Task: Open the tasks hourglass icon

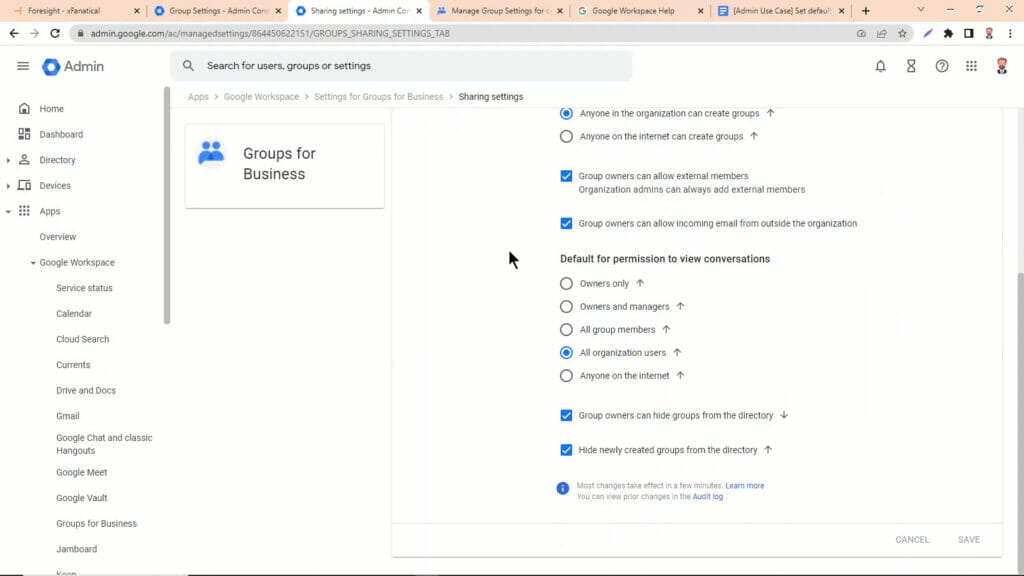Action: click(911, 66)
